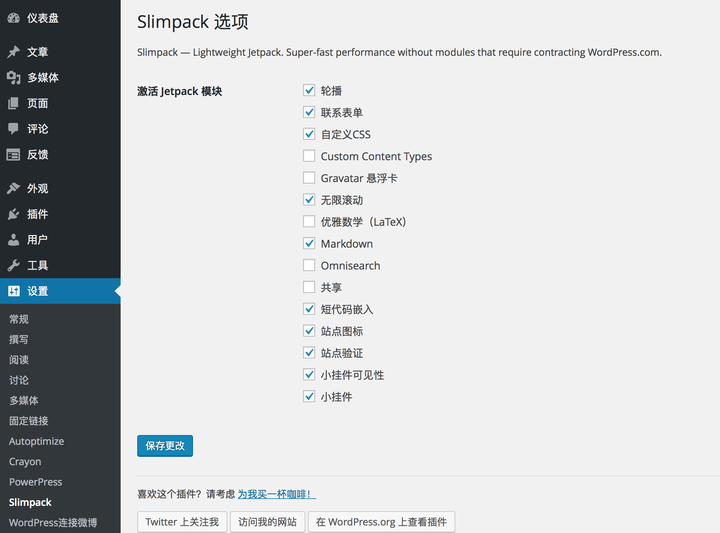Enable the Custom Content Types checkbox
This screenshot has width=720, height=533.
click(x=309, y=156)
